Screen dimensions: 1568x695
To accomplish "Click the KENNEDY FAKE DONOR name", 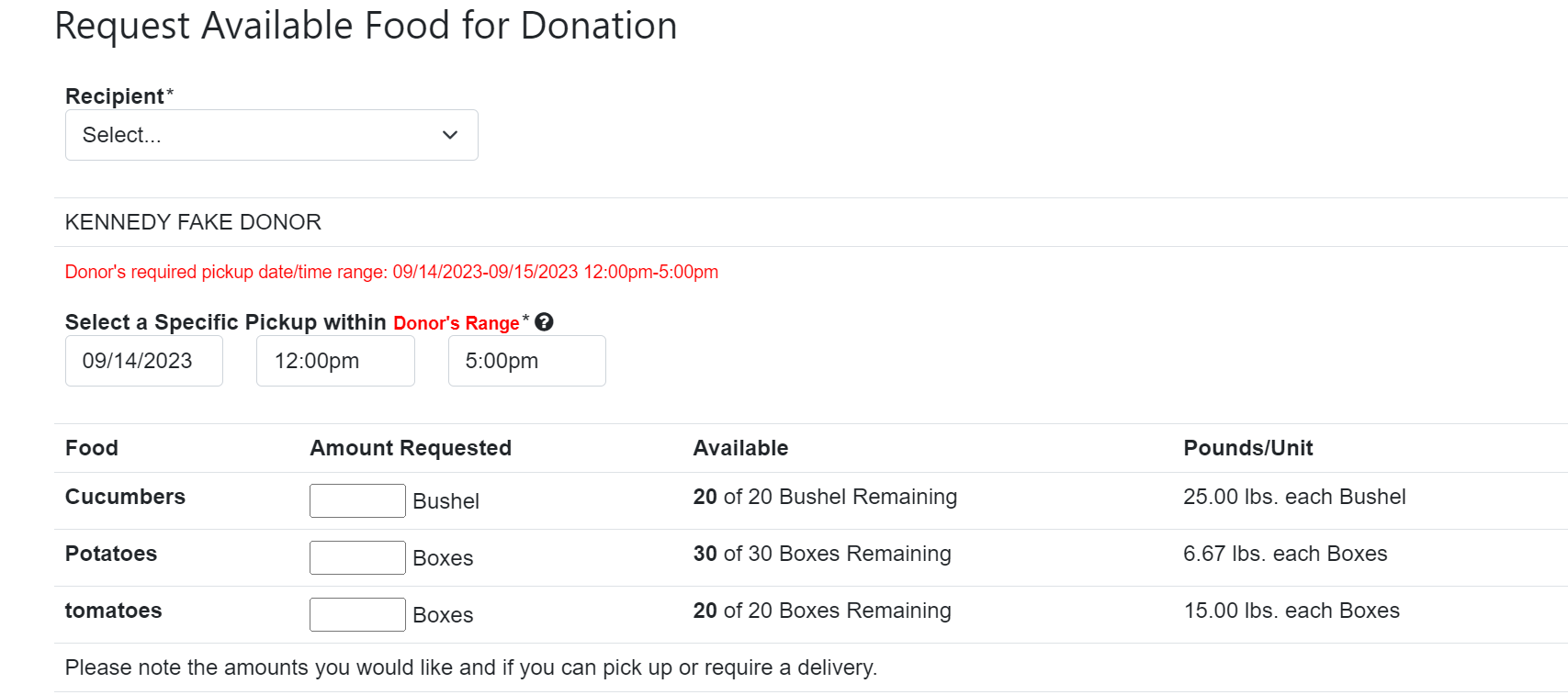I will [x=193, y=222].
